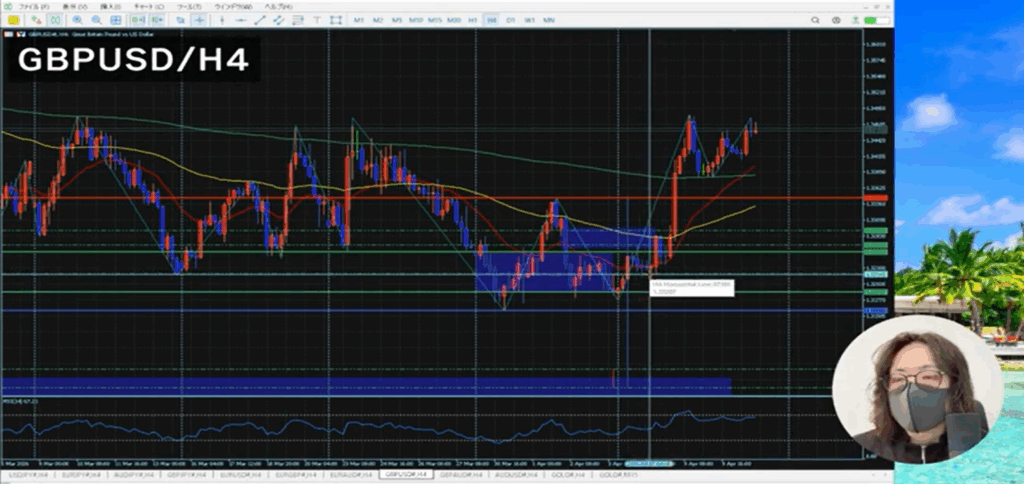Screen dimensions: 1024x484
Task: Click the zoom in magnifier icon
Action: [80, 20]
